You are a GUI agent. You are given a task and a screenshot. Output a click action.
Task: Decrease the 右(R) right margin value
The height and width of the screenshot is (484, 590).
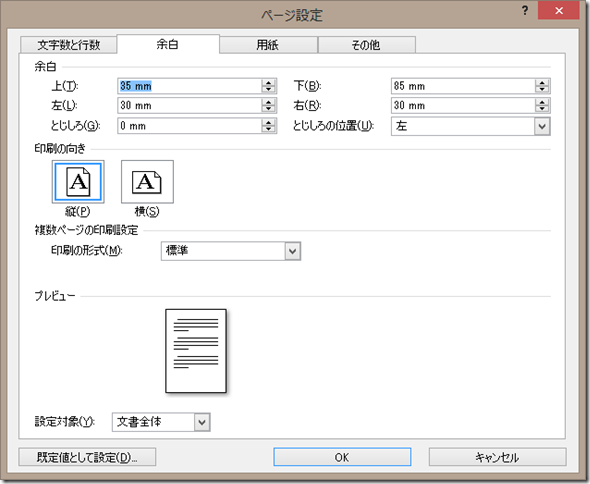542,110
